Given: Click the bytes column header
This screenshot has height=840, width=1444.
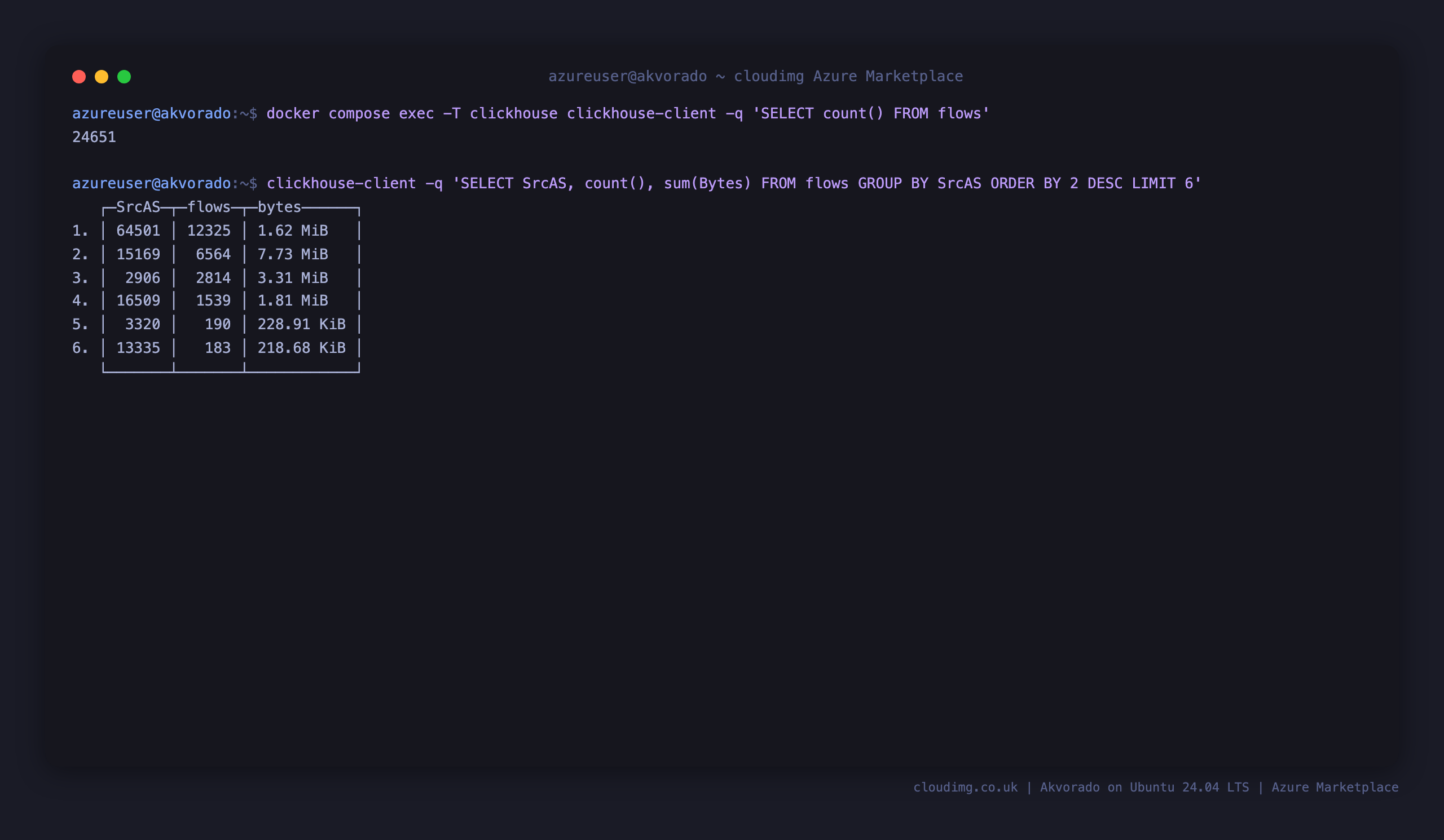Looking at the screenshot, I should click(x=279, y=207).
